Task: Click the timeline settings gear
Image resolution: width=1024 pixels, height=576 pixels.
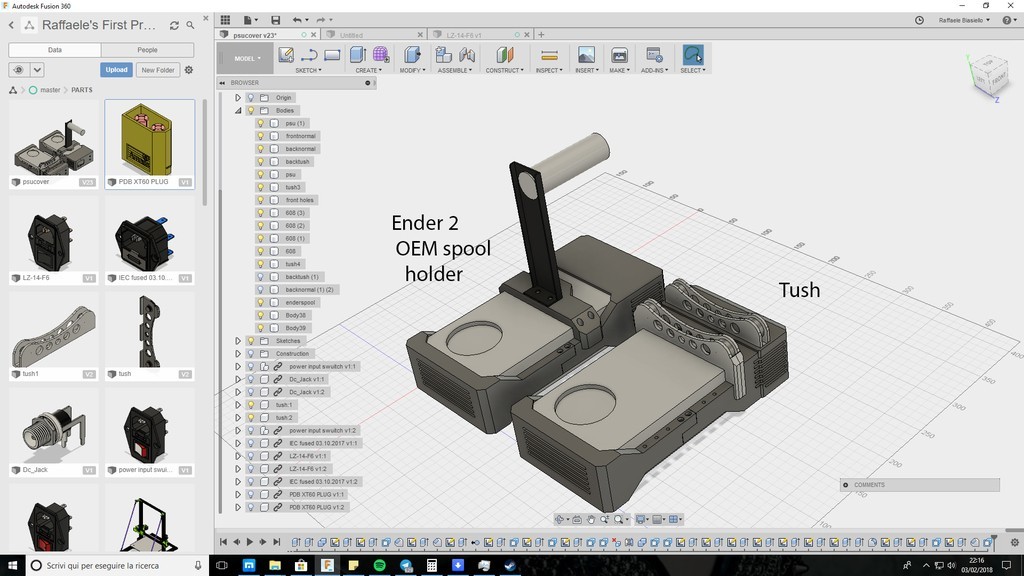Action: 1014,542
